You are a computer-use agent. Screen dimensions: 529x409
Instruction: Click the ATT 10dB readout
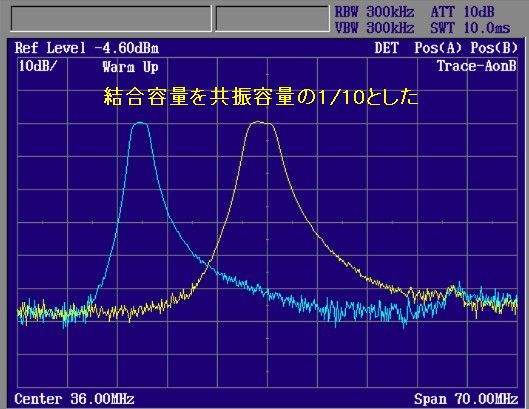[x=462, y=12]
